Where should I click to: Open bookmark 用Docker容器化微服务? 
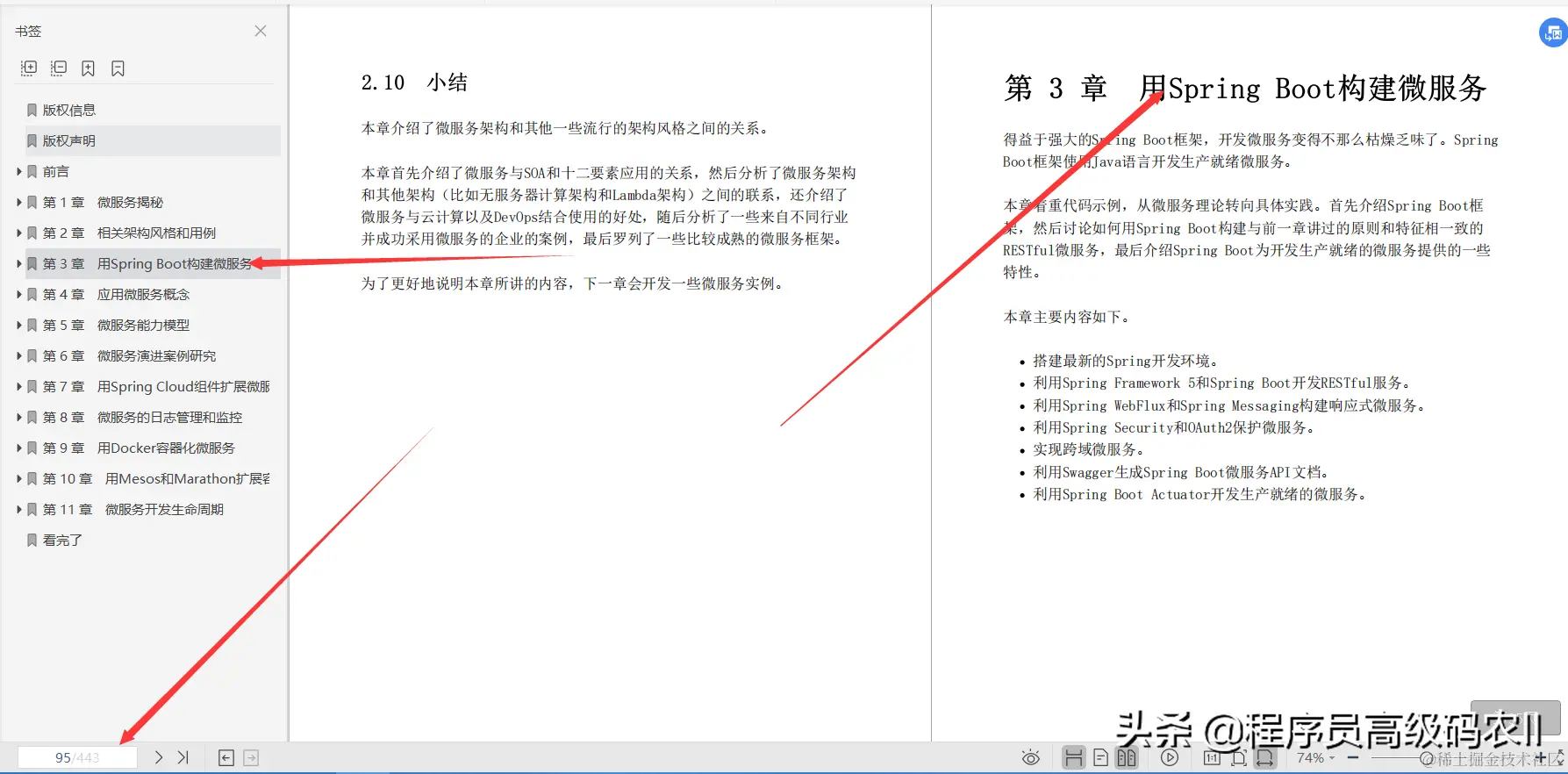[166, 448]
